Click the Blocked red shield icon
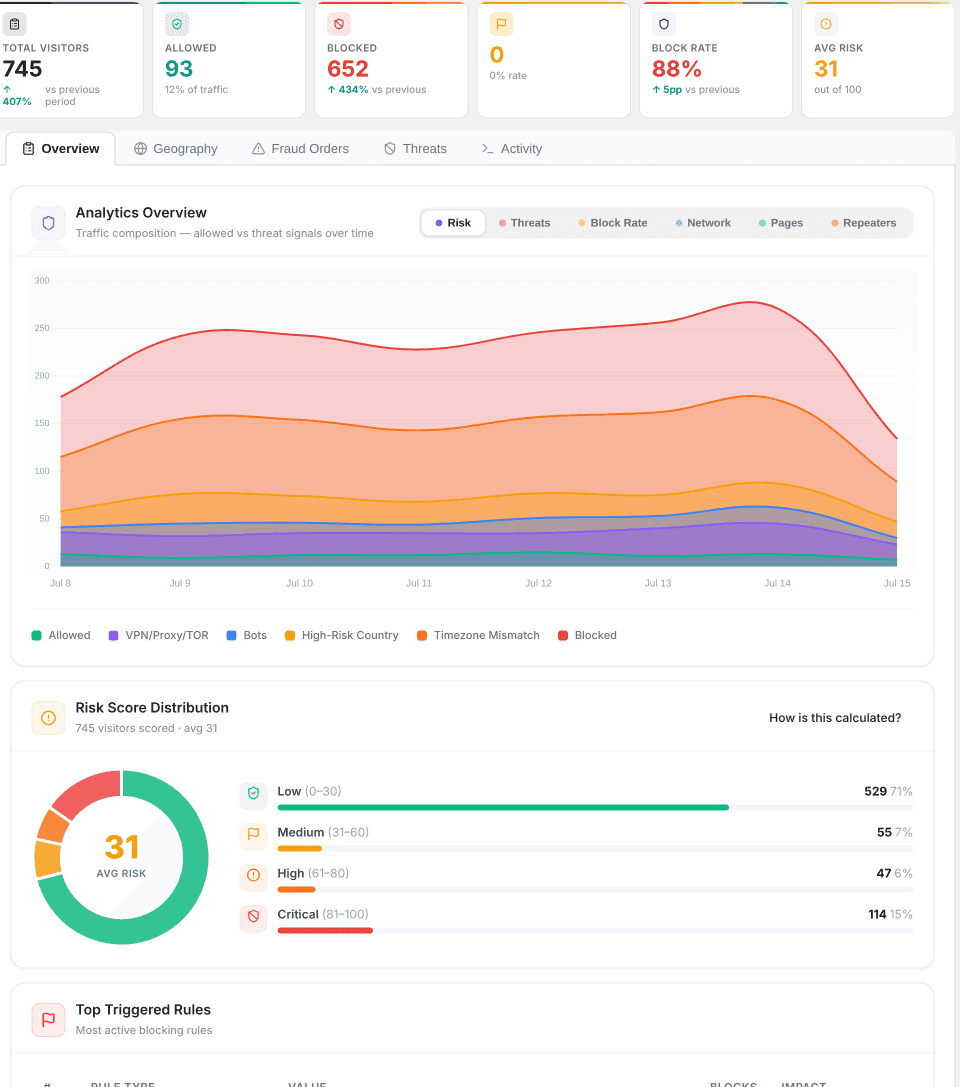 click(x=339, y=24)
